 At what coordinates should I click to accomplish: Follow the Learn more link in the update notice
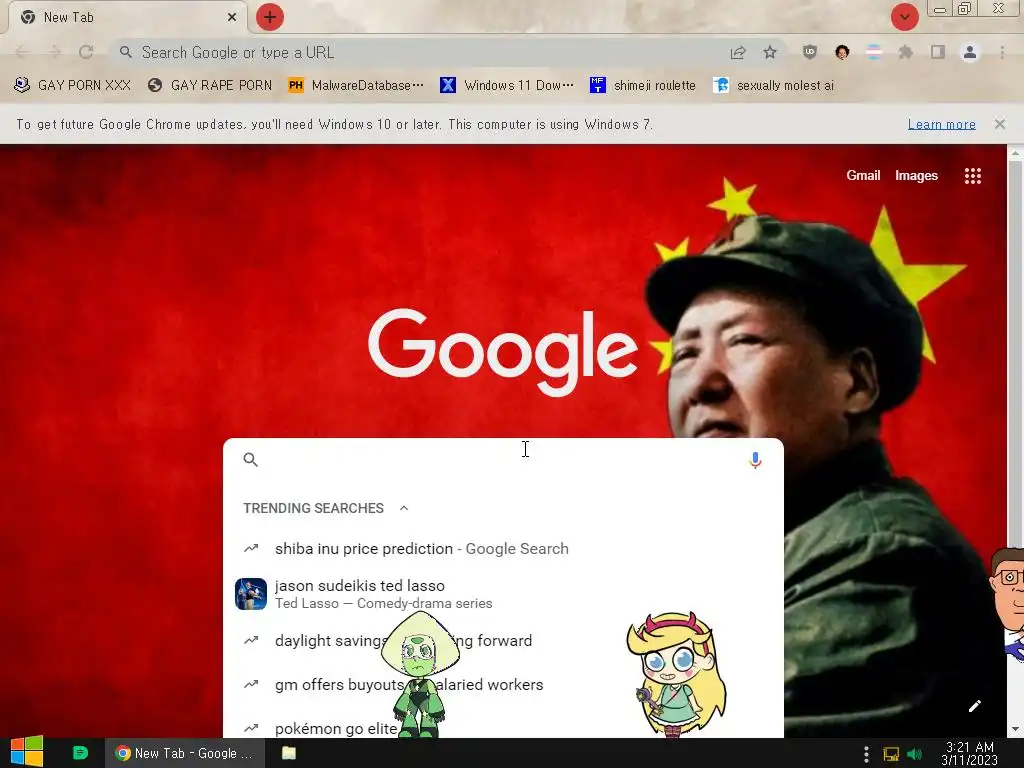point(942,124)
